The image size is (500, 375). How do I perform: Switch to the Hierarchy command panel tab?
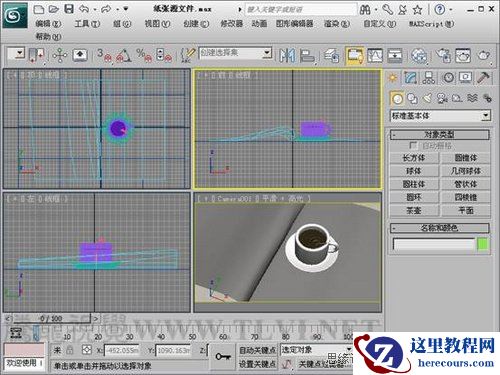pyautogui.click(x=429, y=78)
